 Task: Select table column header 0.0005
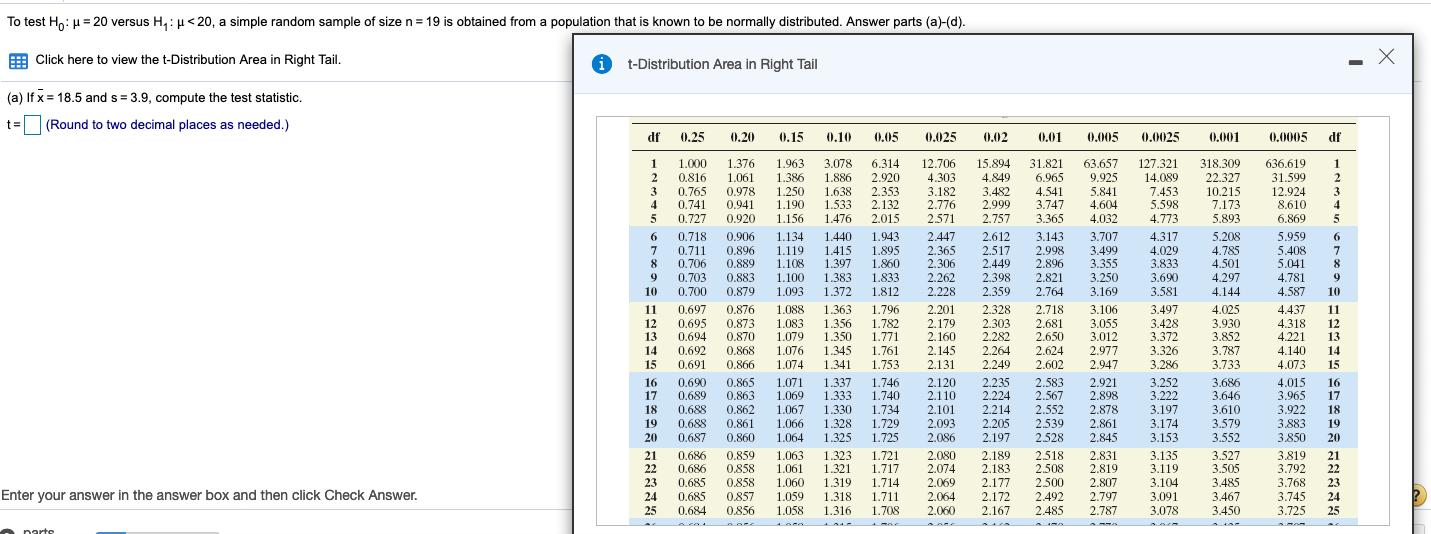click(x=1286, y=137)
